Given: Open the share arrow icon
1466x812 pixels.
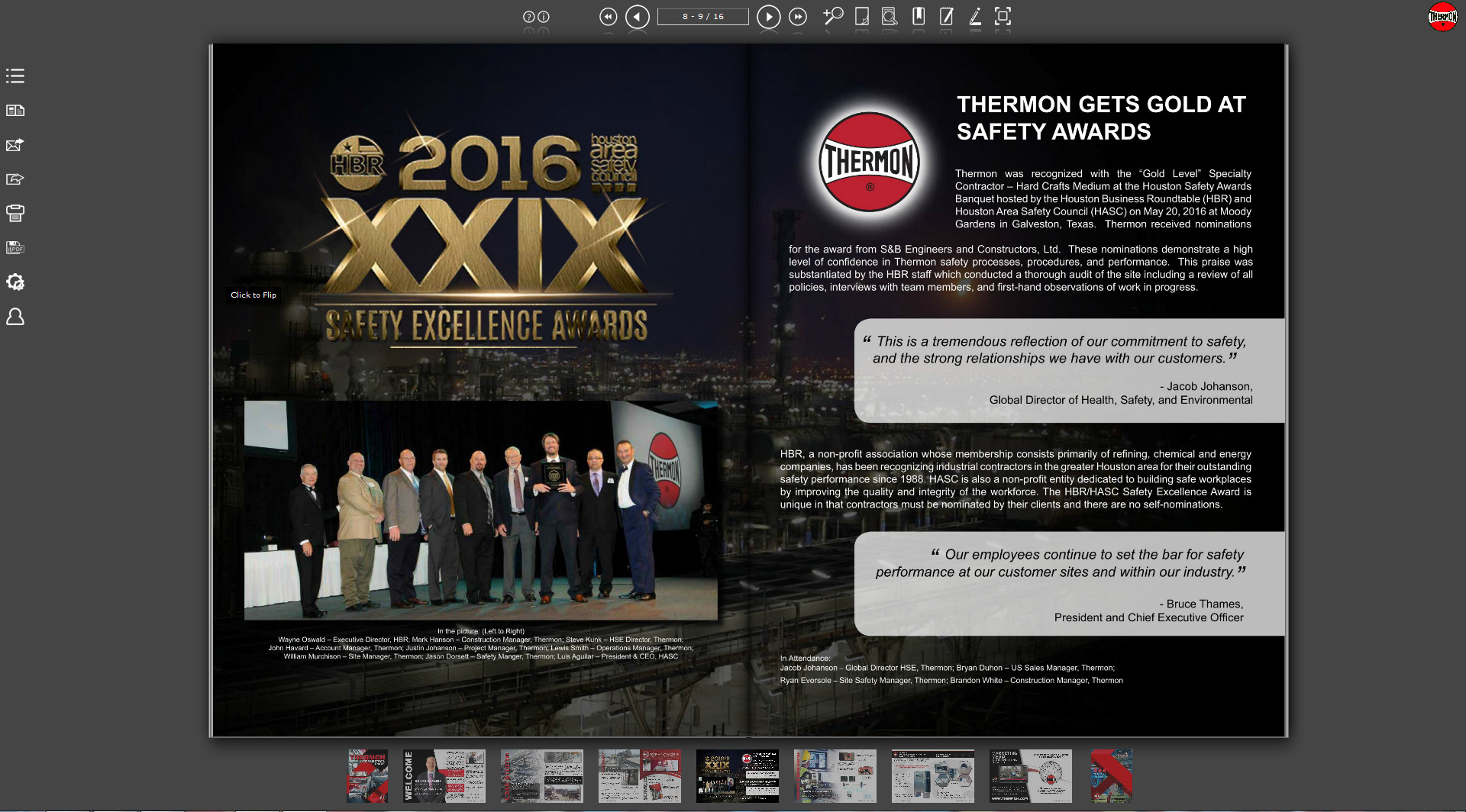Looking at the screenshot, I should 15,179.
